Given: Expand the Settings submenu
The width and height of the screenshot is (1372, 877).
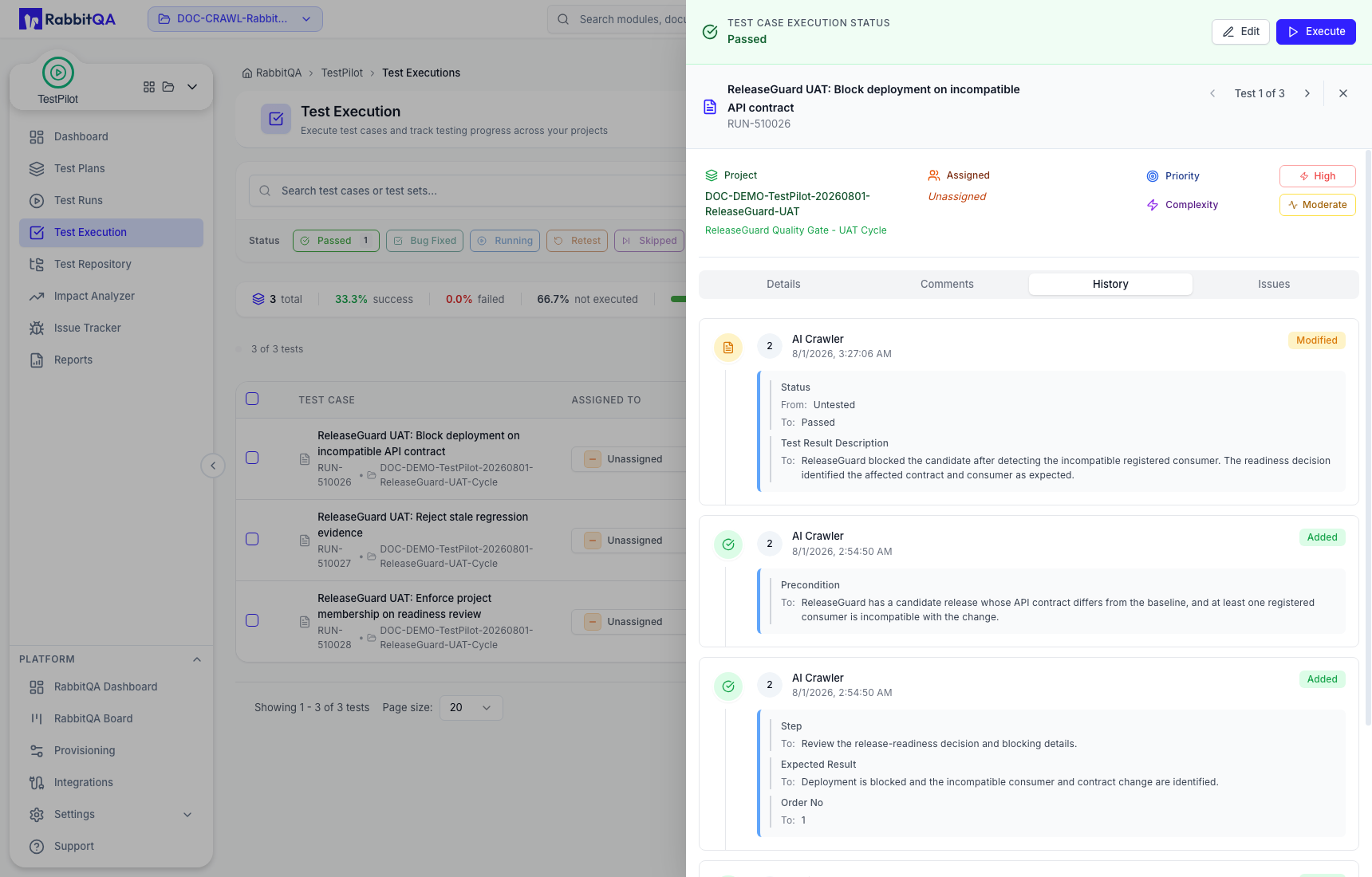Looking at the screenshot, I should [187, 814].
